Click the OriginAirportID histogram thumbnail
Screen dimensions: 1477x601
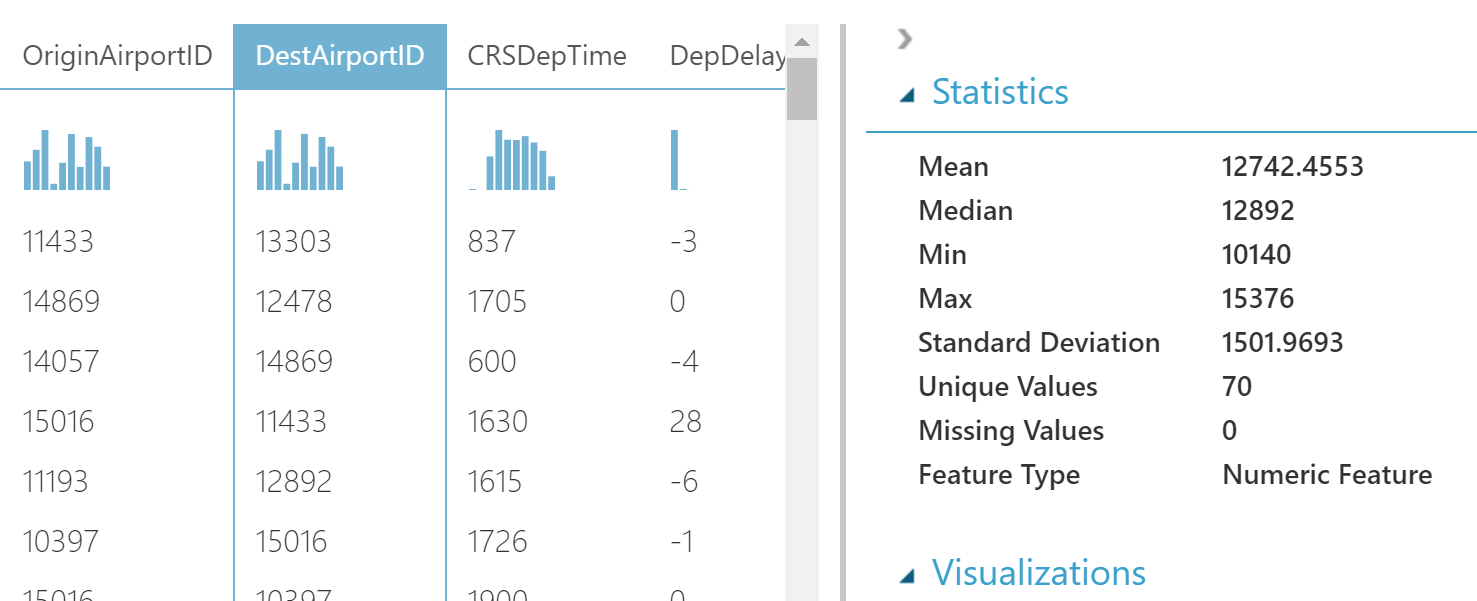coord(67,160)
